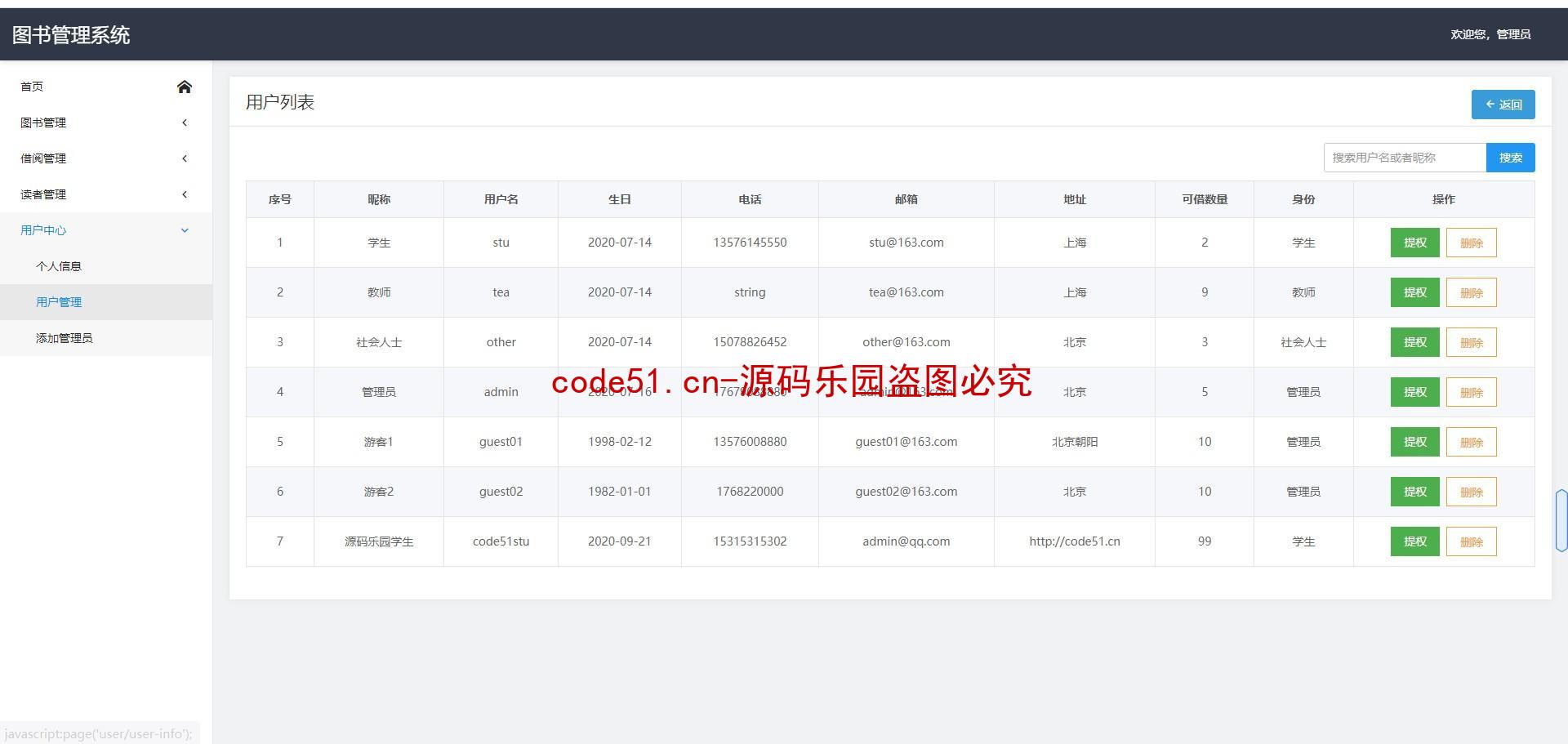Viewport: 1568px width, 744px height.
Task: Click 提权 for user code51stu
Action: (1414, 541)
